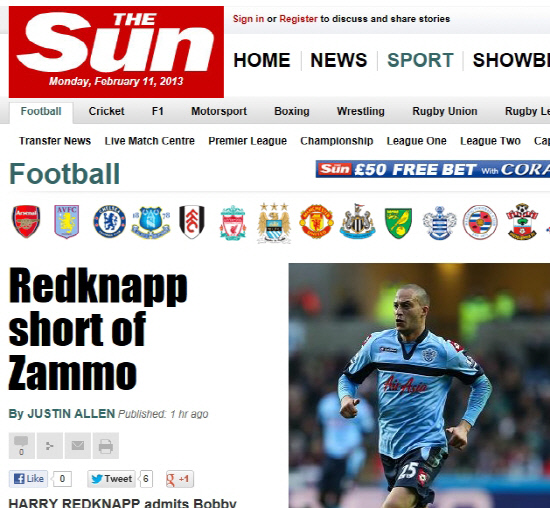The height and width of the screenshot is (508, 550).
Task: Click the Sign in link
Action: tap(248, 19)
